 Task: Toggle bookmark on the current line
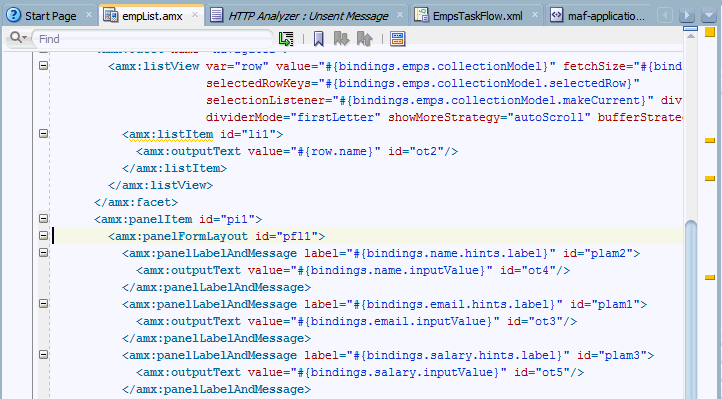[318, 39]
